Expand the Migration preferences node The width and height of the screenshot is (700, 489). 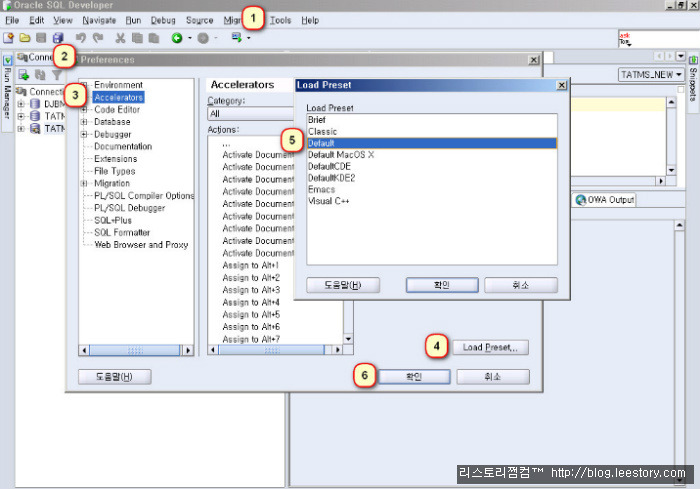(84, 184)
